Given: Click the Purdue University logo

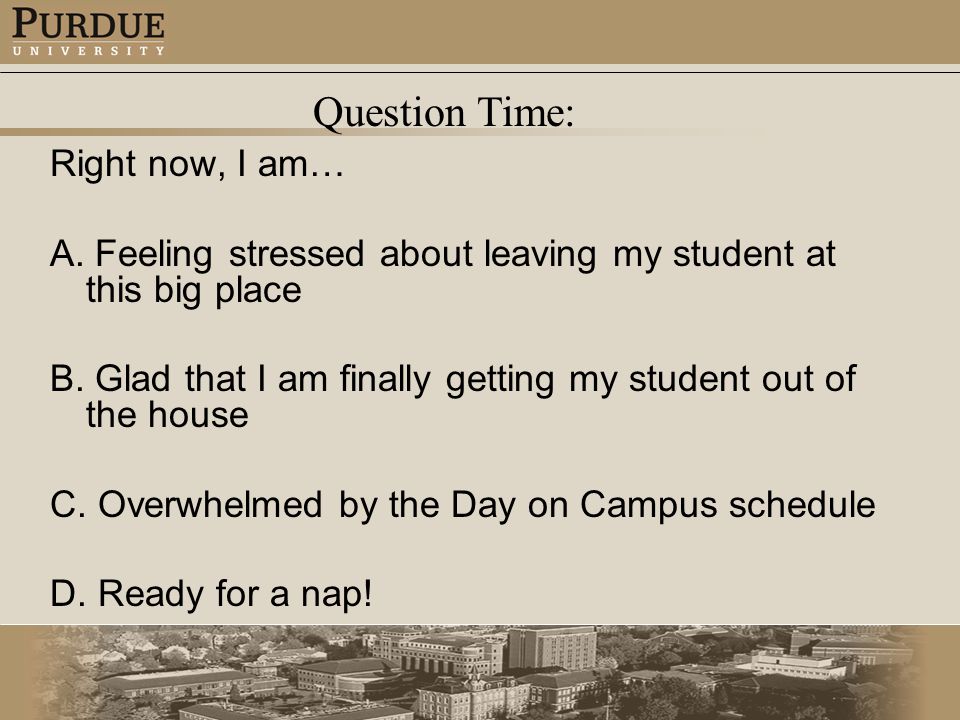Looking at the screenshot, I should 88,32.
